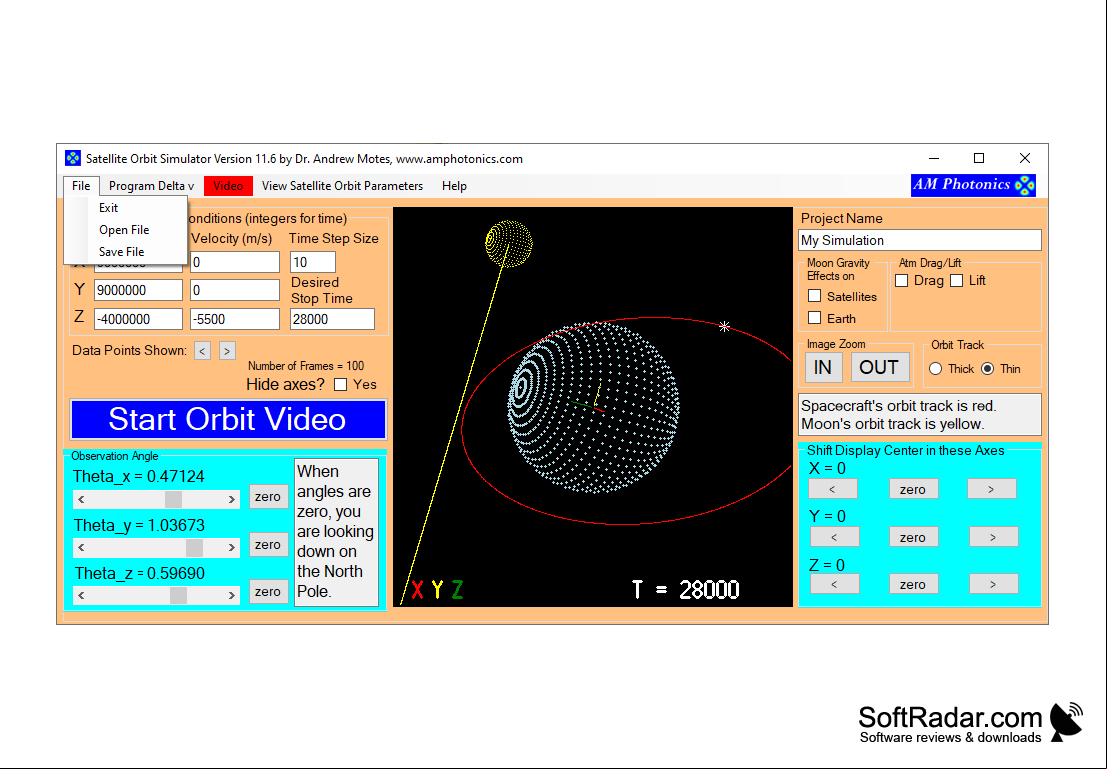Image resolution: width=1107 pixels, height=769 pixels.
Task: Click the Desired Stop Time field
Action: pyautogui.click(x=333, y=319)
